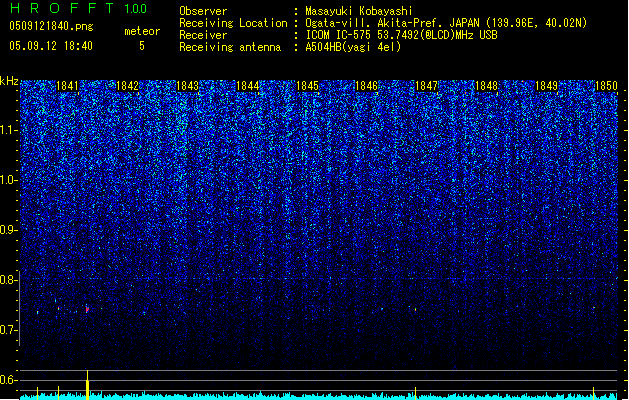The height and width of the screenshot is (400, 629).
Task: Click the 1.1 kHz axis tick label
Action: click(9, 130)
